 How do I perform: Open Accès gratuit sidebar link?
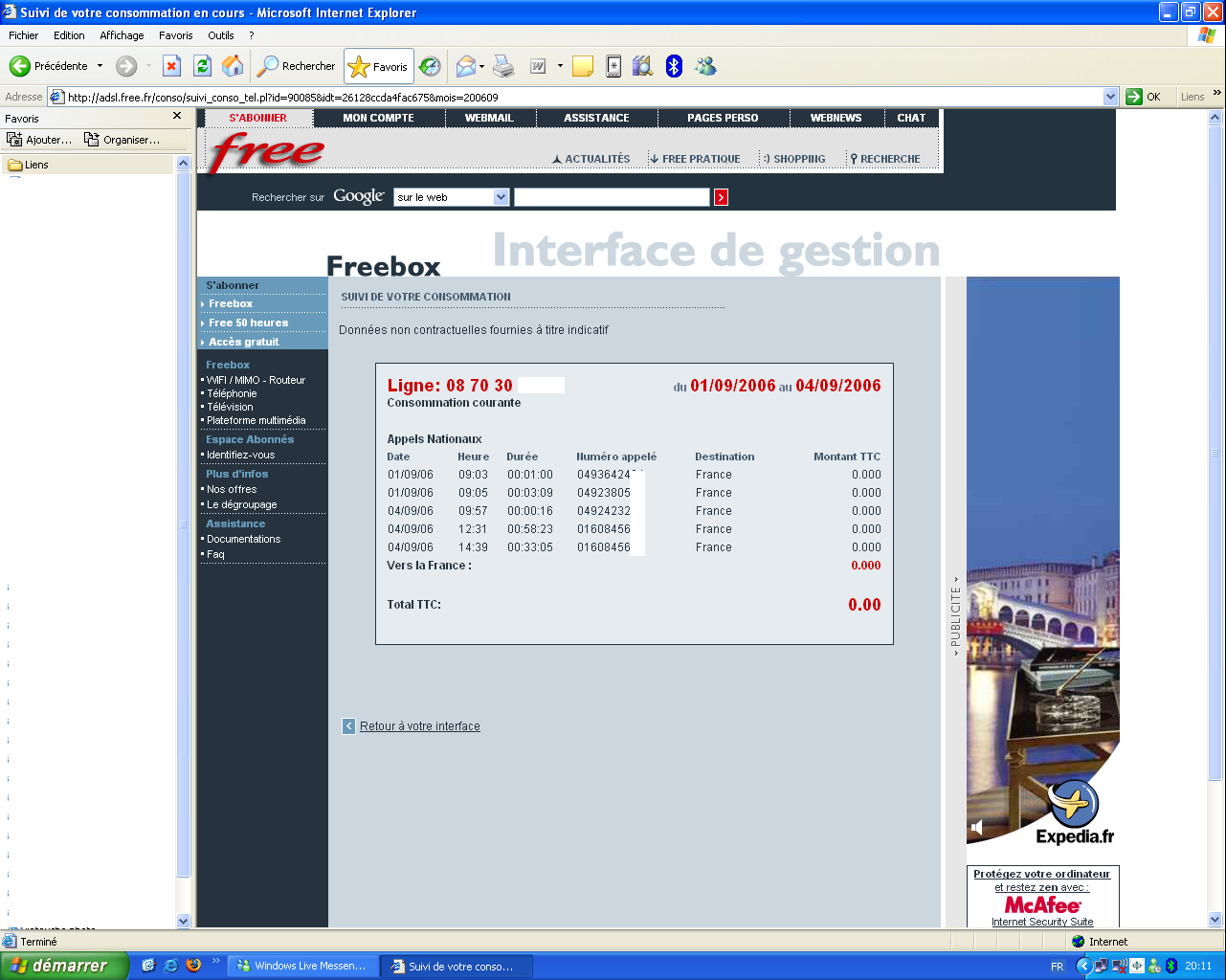[x=244, y=342]
